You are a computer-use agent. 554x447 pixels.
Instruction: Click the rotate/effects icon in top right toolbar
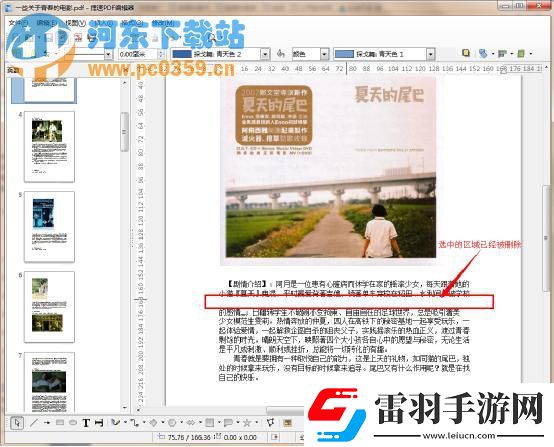point(483,53)
